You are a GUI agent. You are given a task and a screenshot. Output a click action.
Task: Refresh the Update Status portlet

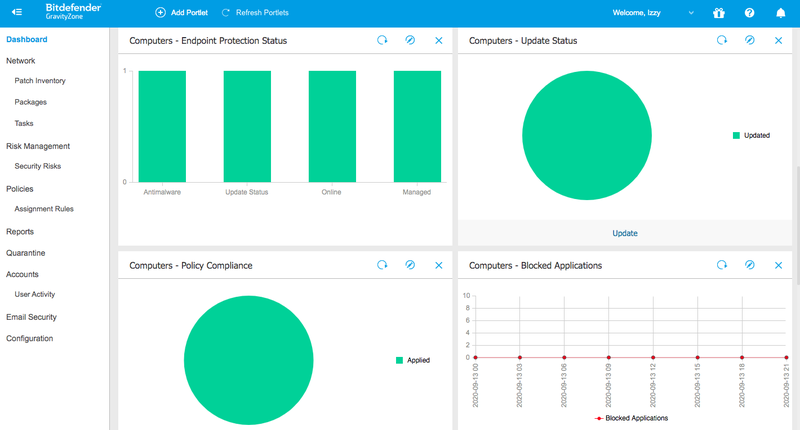click(x=721, y=40)
